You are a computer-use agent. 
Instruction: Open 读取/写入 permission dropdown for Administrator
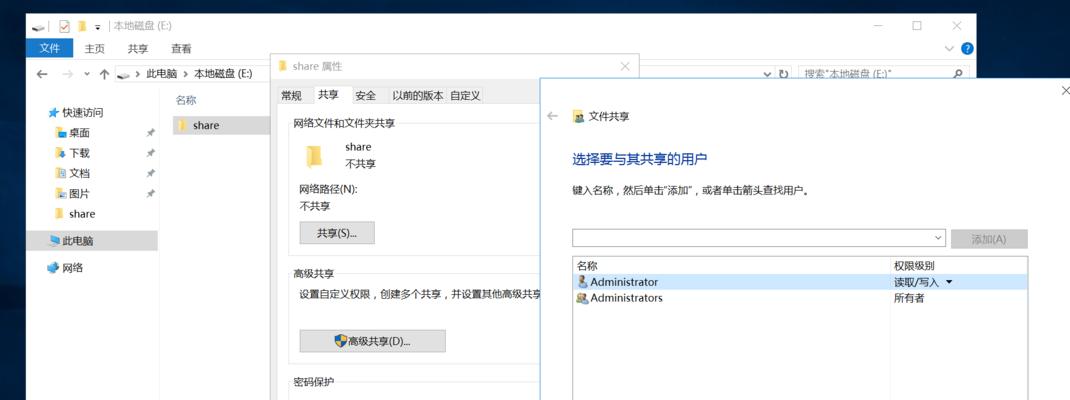949,282
